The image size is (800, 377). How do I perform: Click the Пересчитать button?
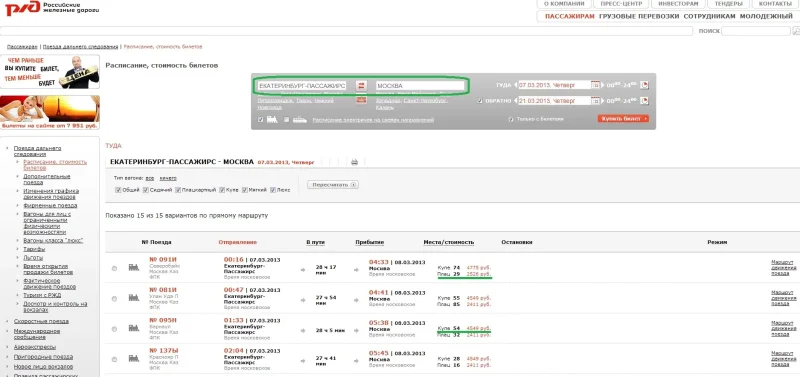tap(333, 185)
